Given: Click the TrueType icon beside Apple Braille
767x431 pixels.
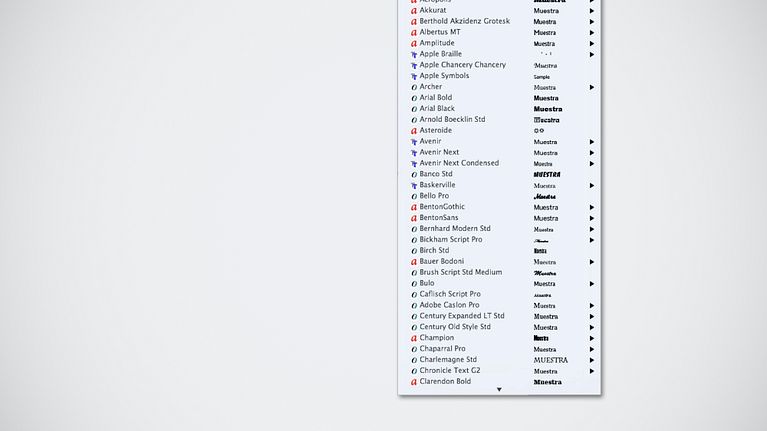Looking at the screenshot, I should 414,54.
